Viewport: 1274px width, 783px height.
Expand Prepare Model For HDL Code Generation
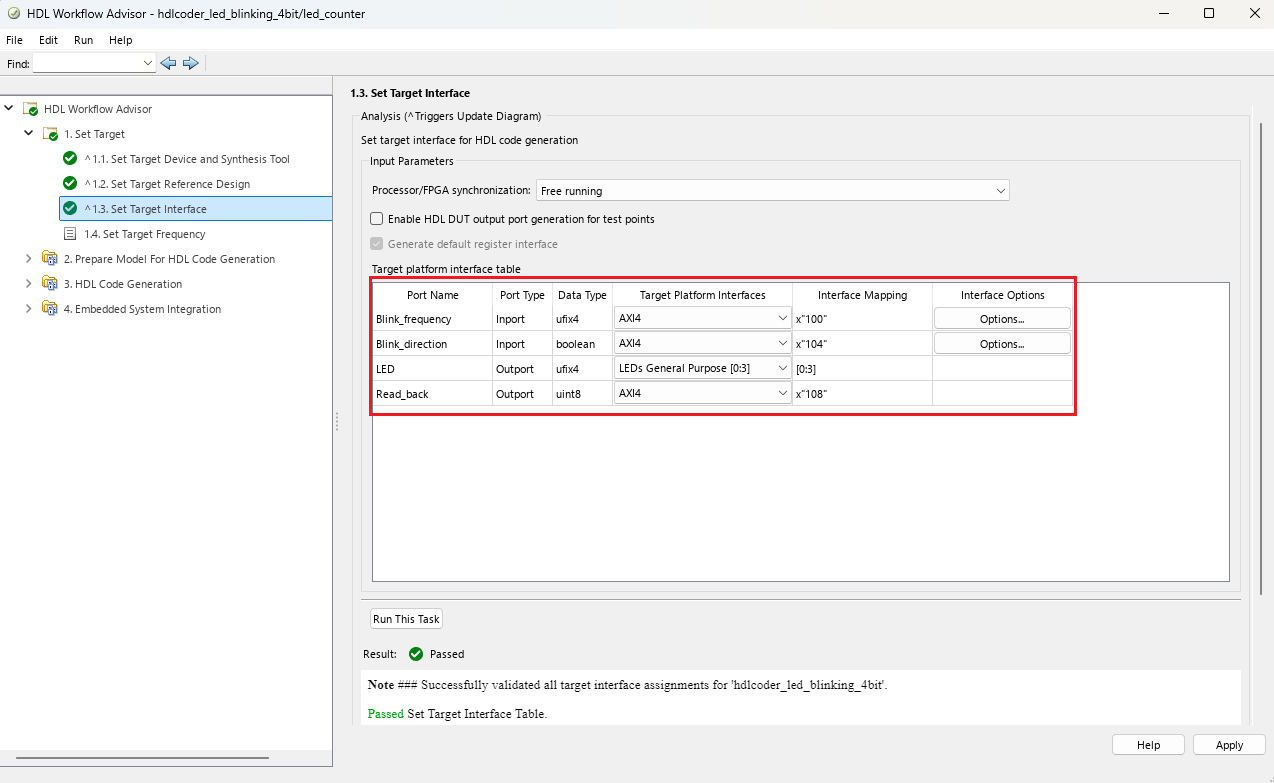pos(28,258)
